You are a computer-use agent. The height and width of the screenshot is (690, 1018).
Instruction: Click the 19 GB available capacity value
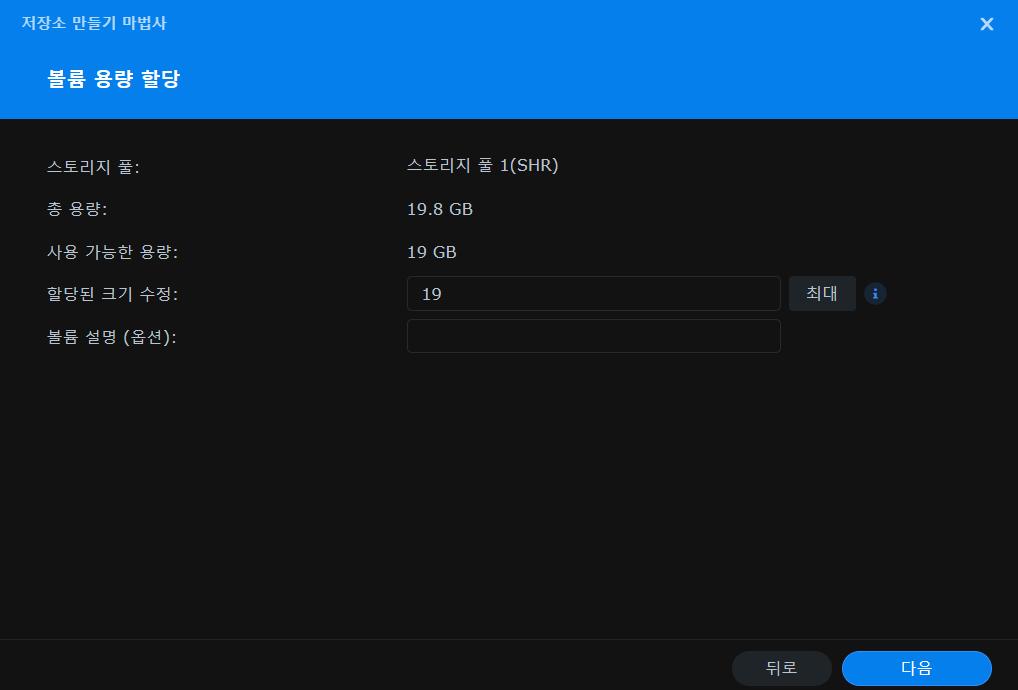click(x=432, y=252)
